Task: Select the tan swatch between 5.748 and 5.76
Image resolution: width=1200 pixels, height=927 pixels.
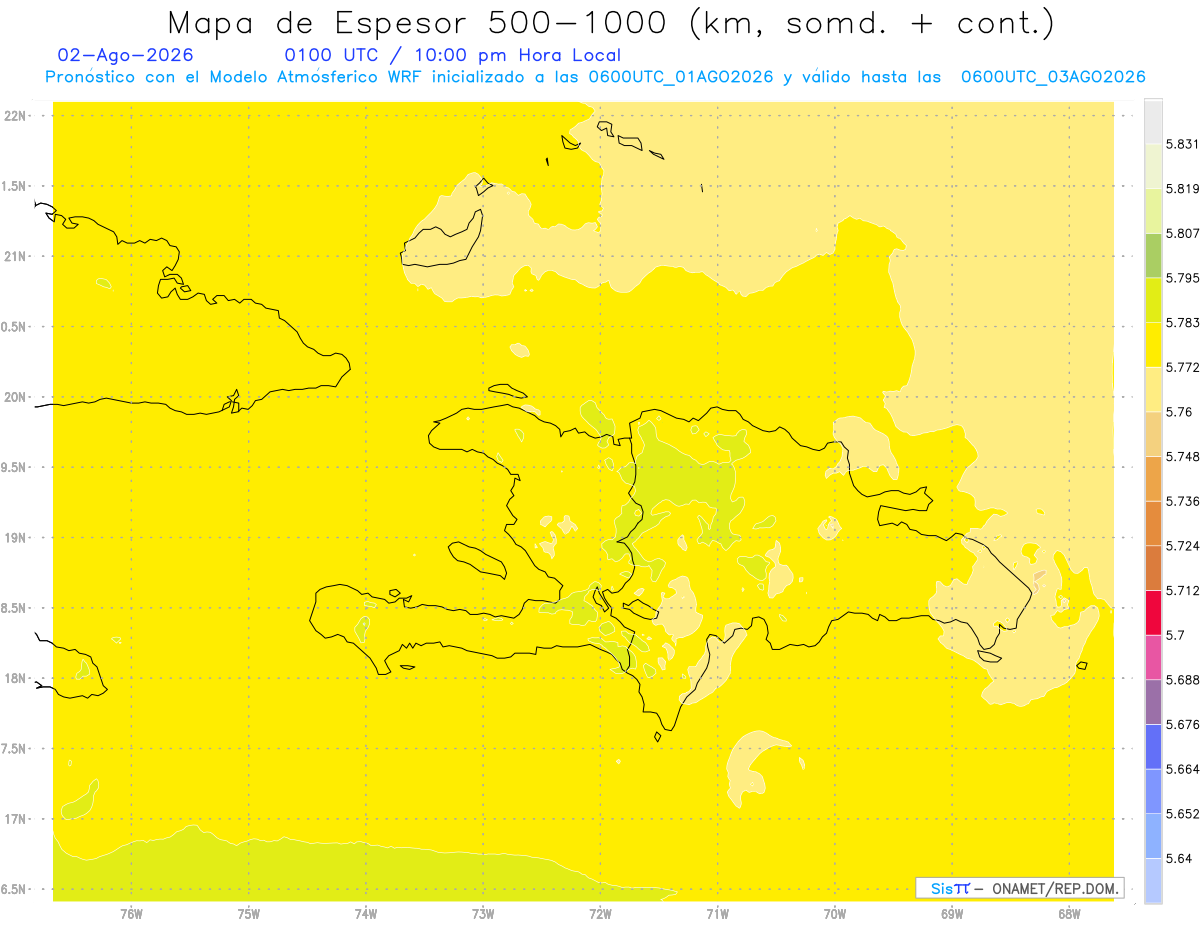Action: [1153, 434]
